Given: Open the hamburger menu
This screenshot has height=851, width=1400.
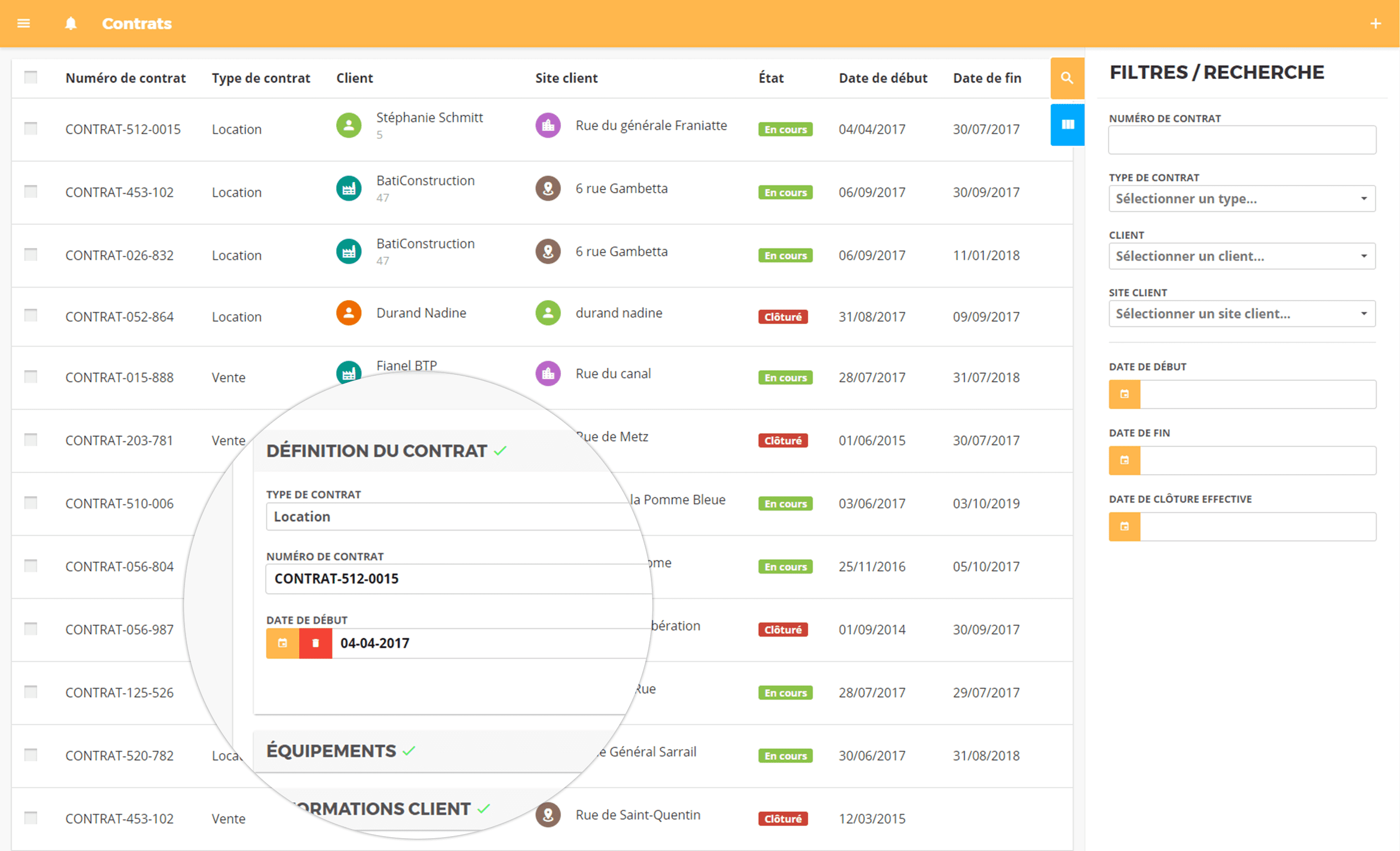Looking at the screenshot, I should (x=23, y=23).
